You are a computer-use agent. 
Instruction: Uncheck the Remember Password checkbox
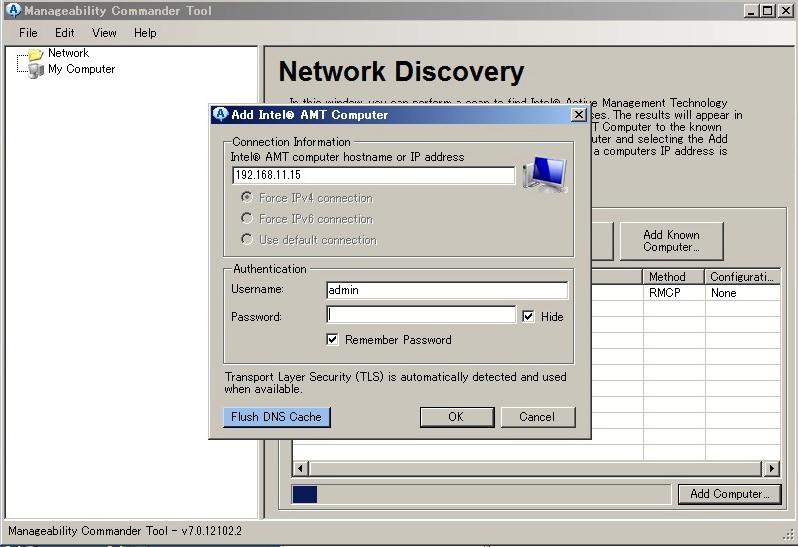[x=332, y=339]
